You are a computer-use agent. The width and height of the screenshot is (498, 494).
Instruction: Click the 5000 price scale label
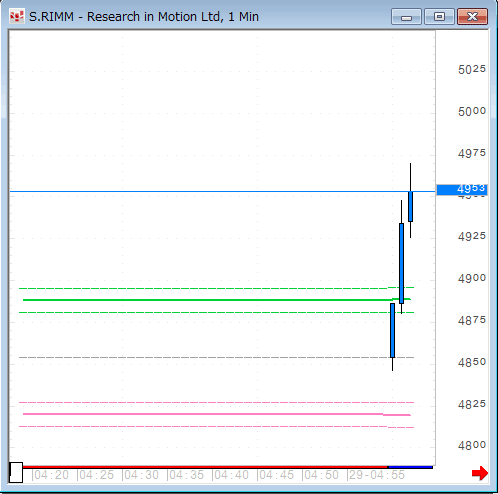tap(472, 111)
